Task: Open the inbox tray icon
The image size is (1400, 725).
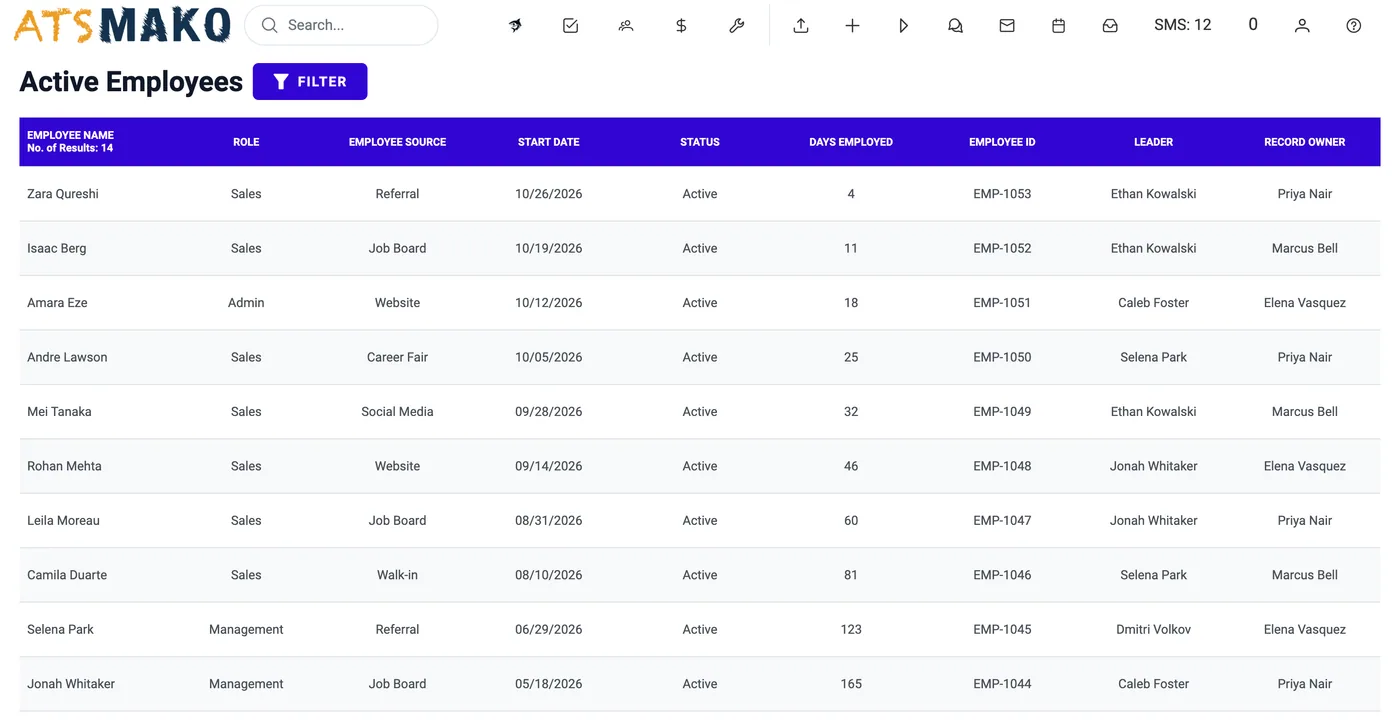Action: coord(1110,26)
